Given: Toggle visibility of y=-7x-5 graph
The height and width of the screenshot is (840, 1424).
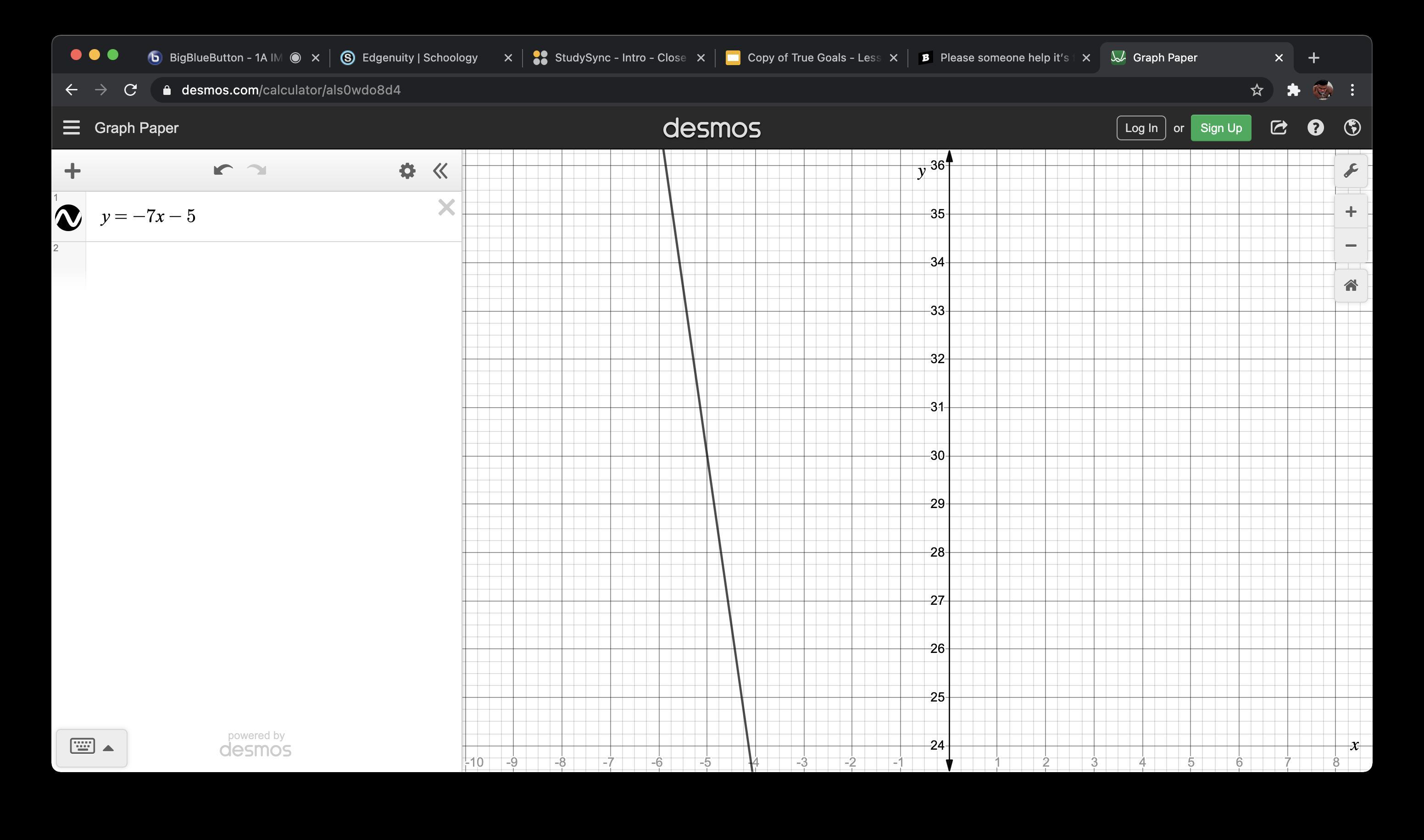Looking at the screenshot, I should tap(68, 217).
